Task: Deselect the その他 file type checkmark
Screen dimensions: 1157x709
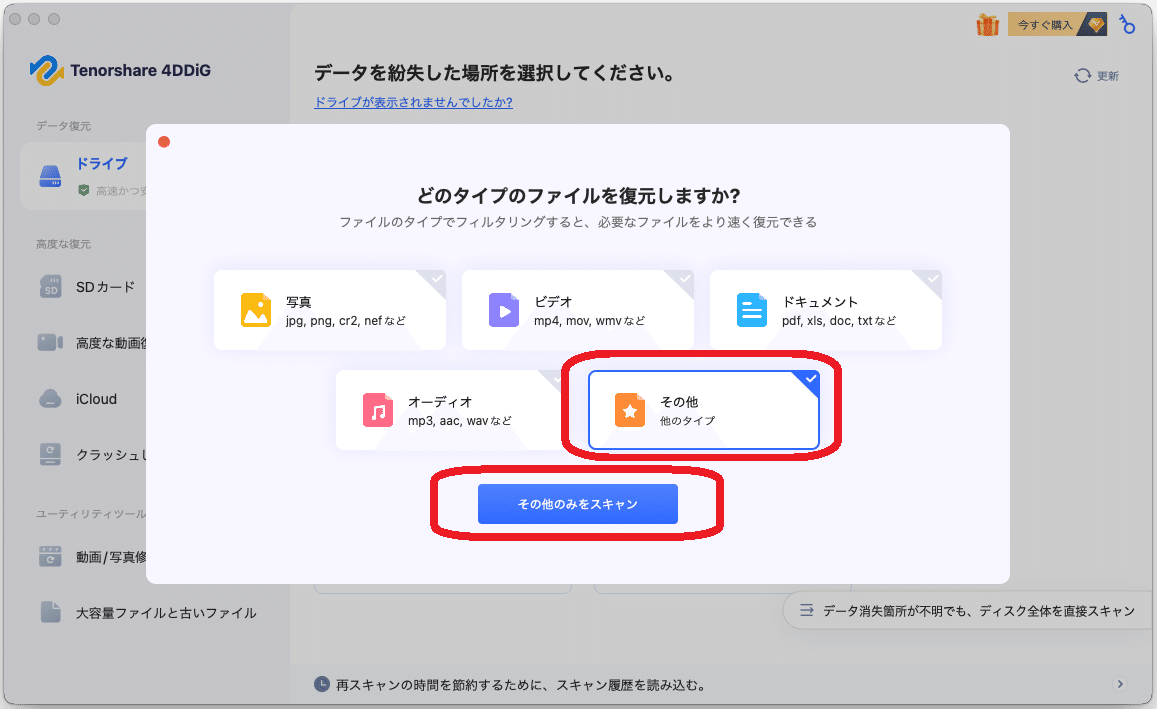Action: click(x=808, y=381)
